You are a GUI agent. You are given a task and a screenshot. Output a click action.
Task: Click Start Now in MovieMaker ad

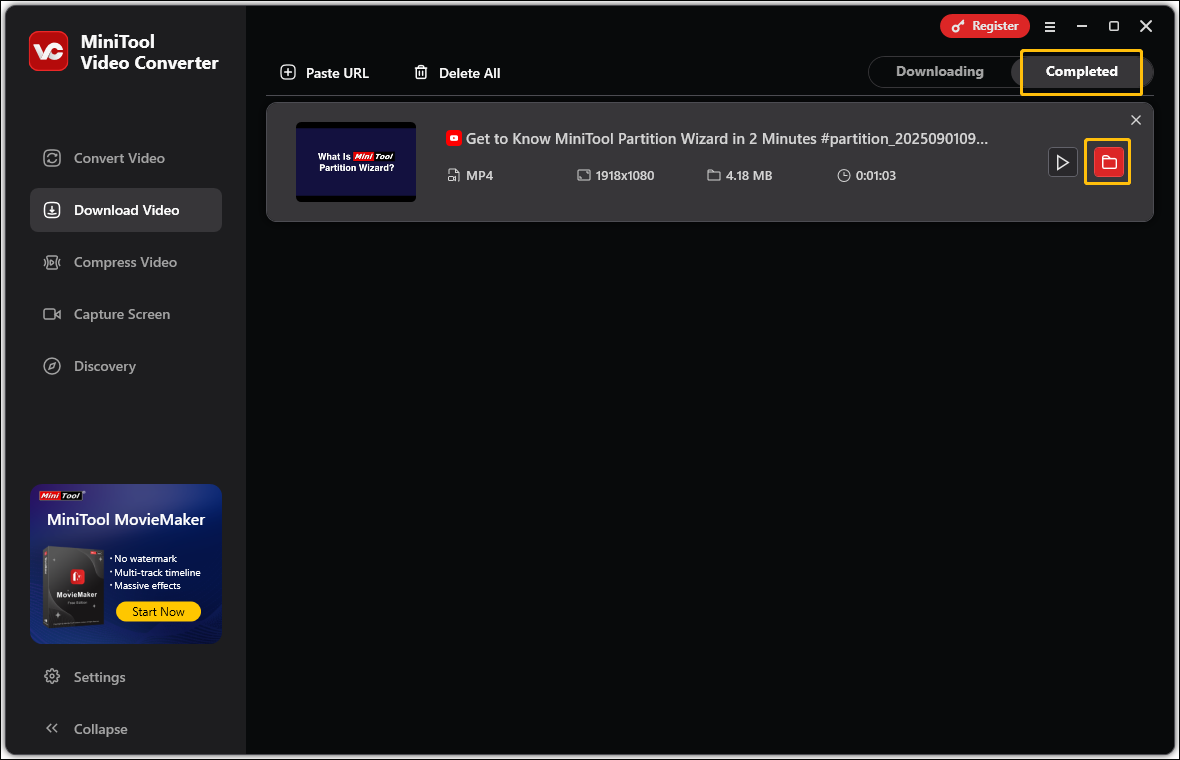point(158,612)
